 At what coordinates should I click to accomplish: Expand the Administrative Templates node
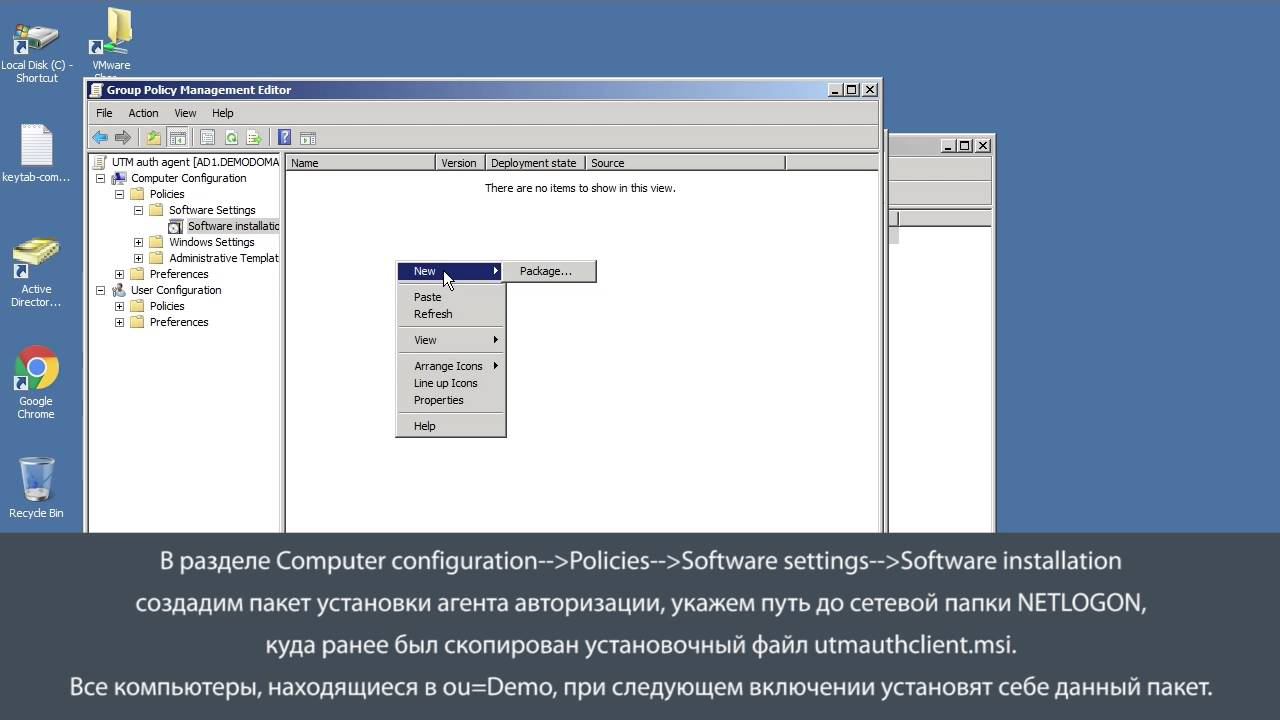[x=138, y=258]
